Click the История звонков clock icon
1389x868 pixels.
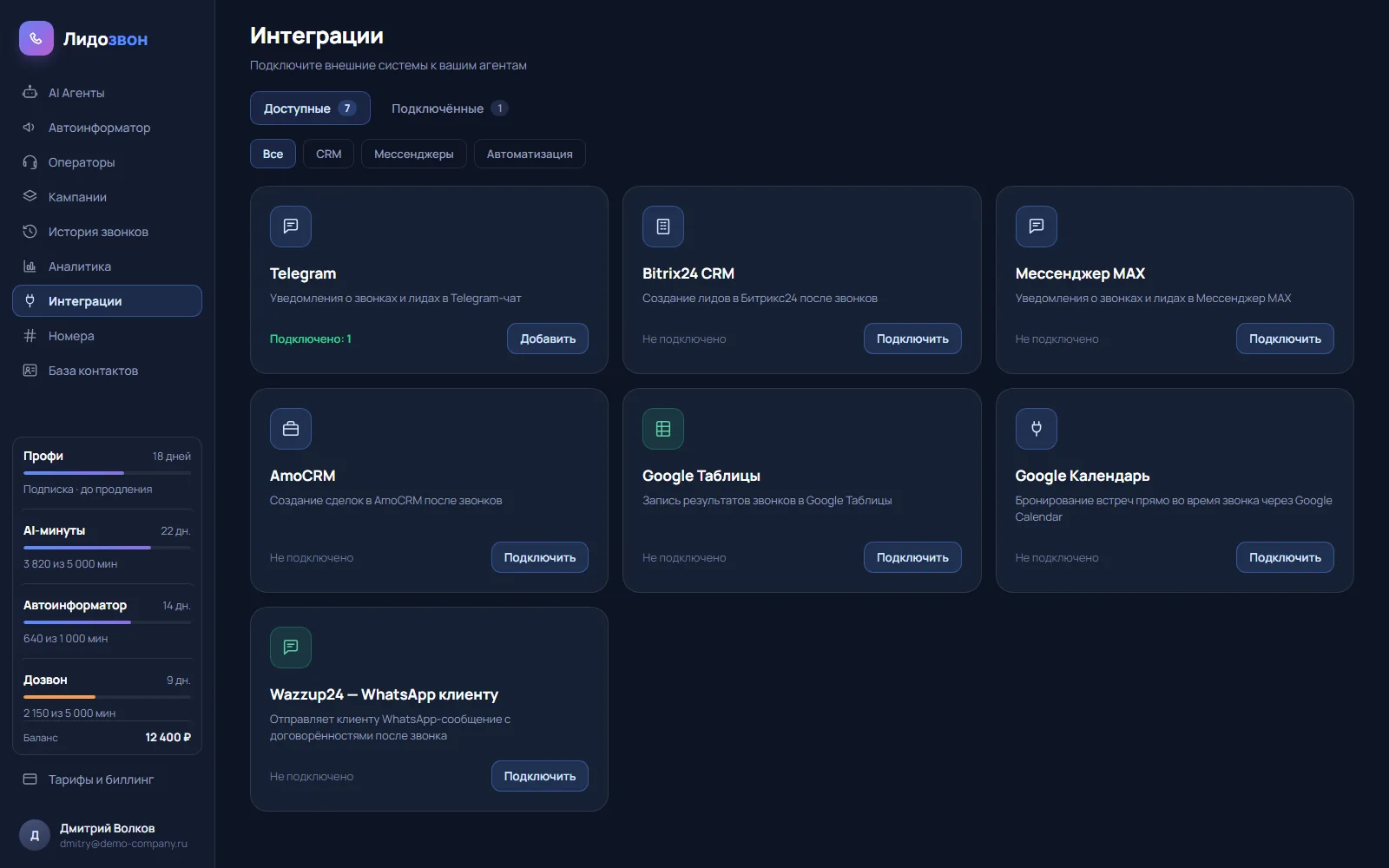click(x=30, y=231)
